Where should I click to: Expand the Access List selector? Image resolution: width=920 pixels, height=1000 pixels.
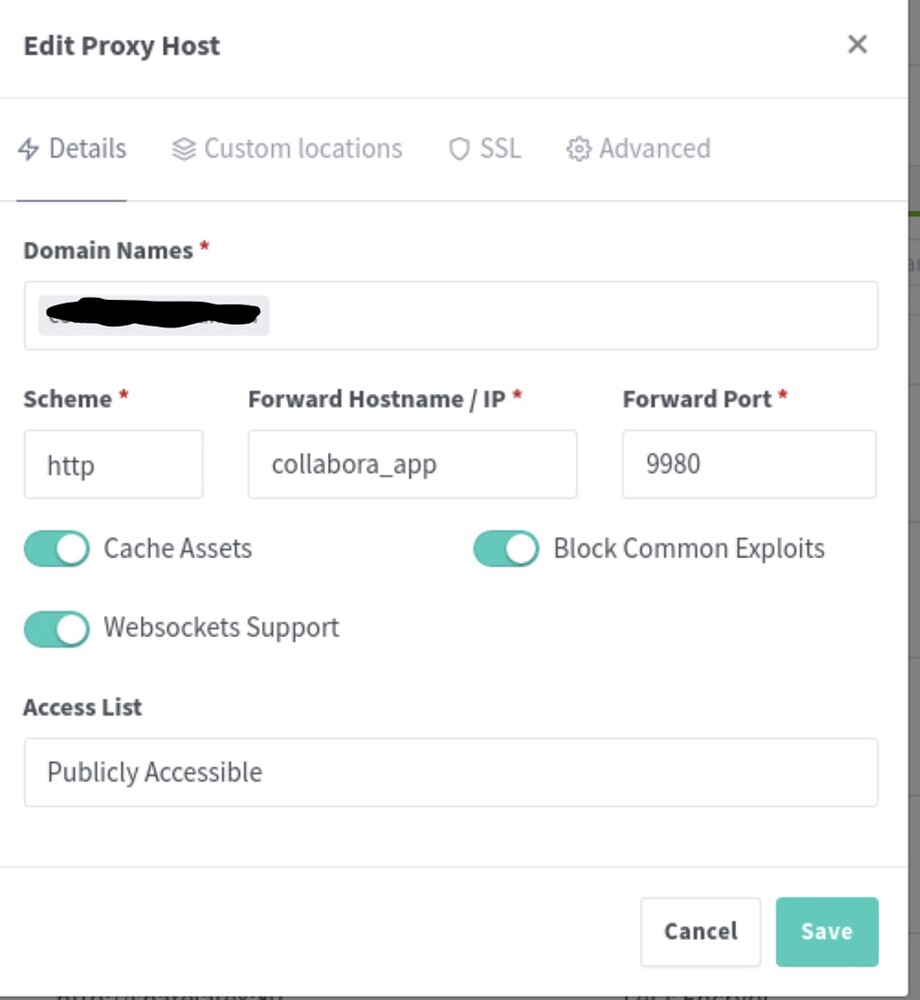[451, 772]
